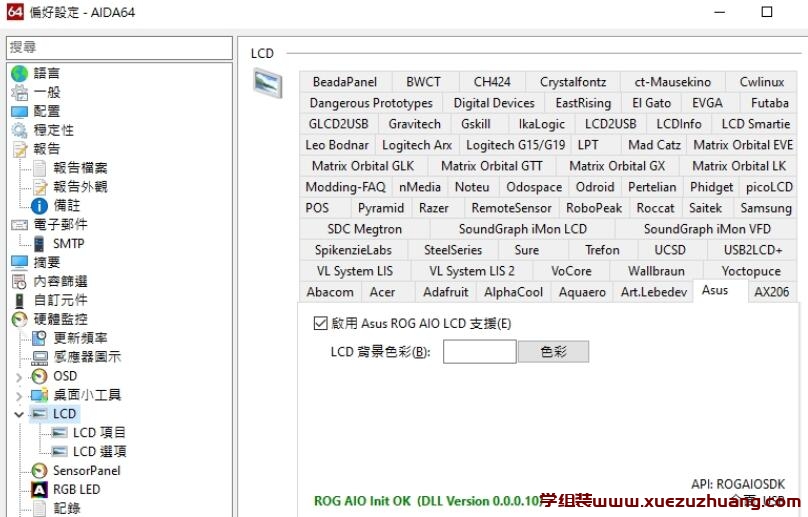This screenshot has width=808, height=517.
Task: Open the SoundGraph iMon LCD tab
Action: click(x=523, y=229)
